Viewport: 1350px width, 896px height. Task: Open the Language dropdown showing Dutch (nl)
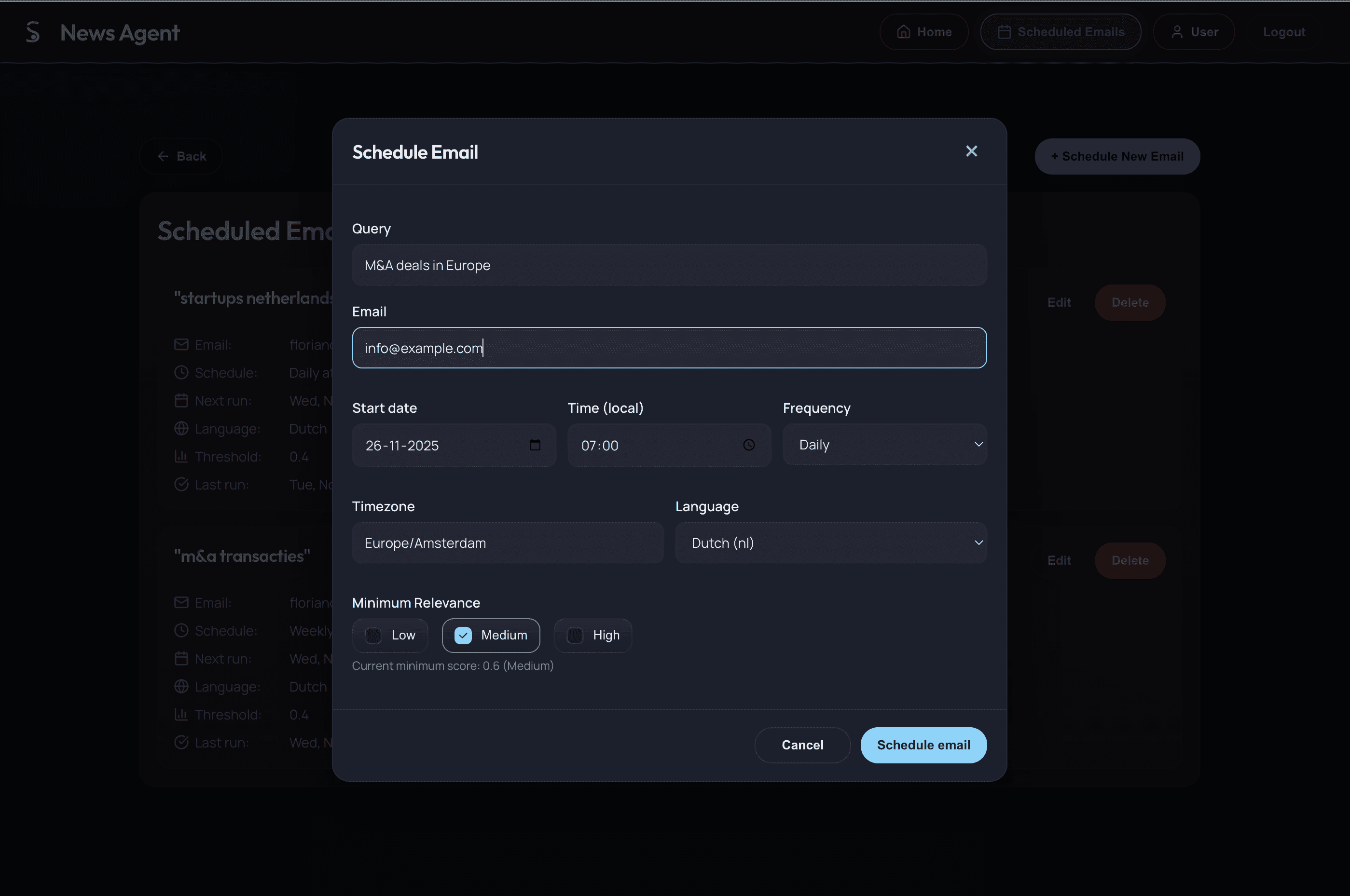click(830, 543)
